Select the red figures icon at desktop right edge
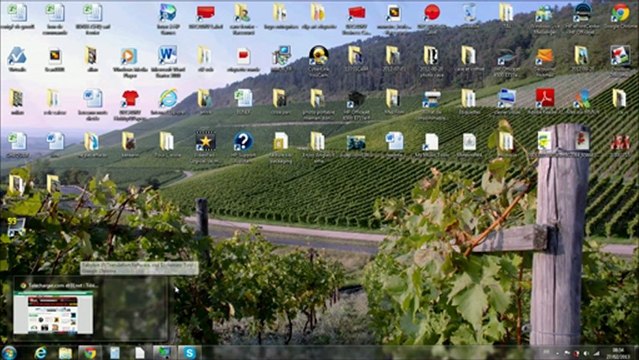Viewport: 639px width, 360px height. 619,142
